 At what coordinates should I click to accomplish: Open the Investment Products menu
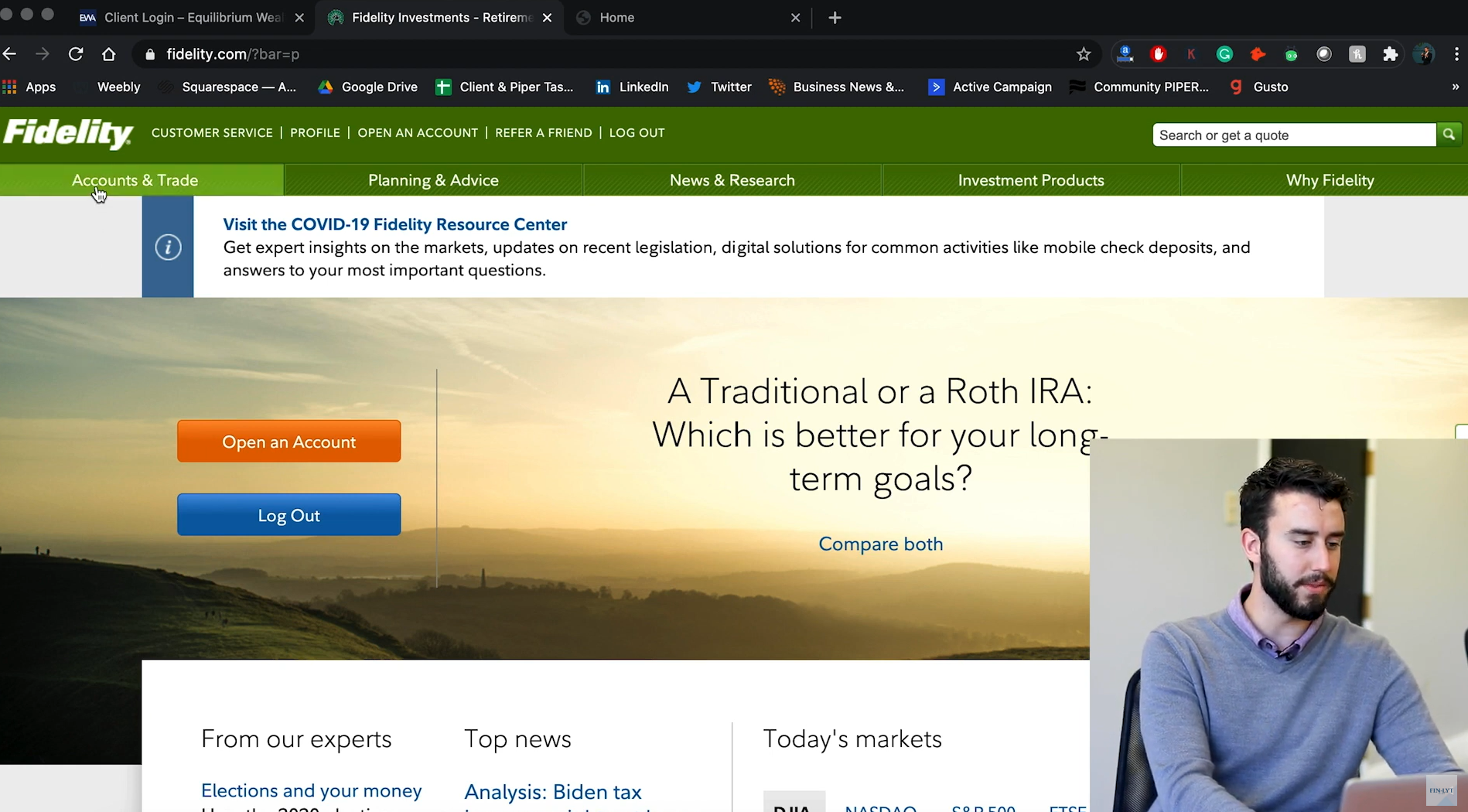coord(1030,180)
